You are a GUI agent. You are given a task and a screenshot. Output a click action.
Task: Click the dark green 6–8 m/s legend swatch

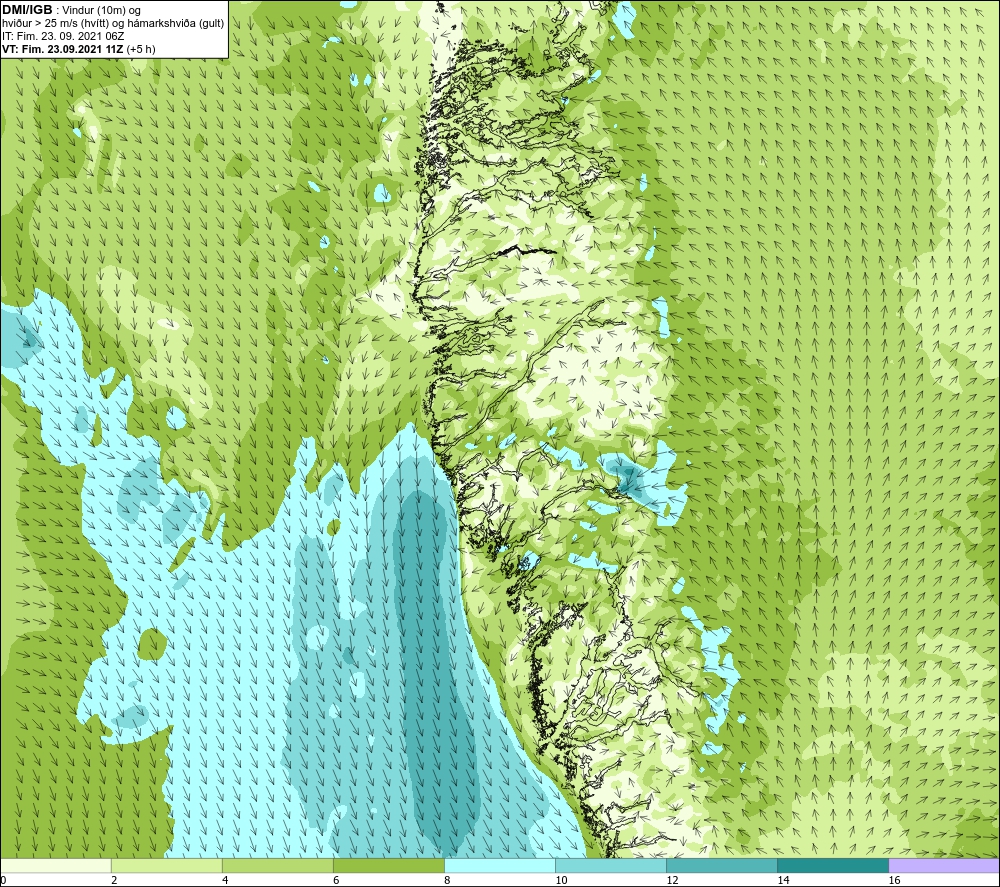tap(388, 865)
